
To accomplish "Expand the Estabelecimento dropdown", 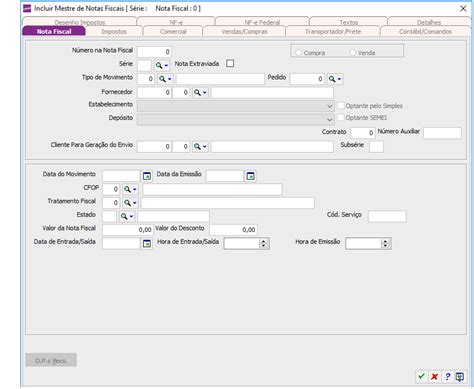I will [329, 106].
